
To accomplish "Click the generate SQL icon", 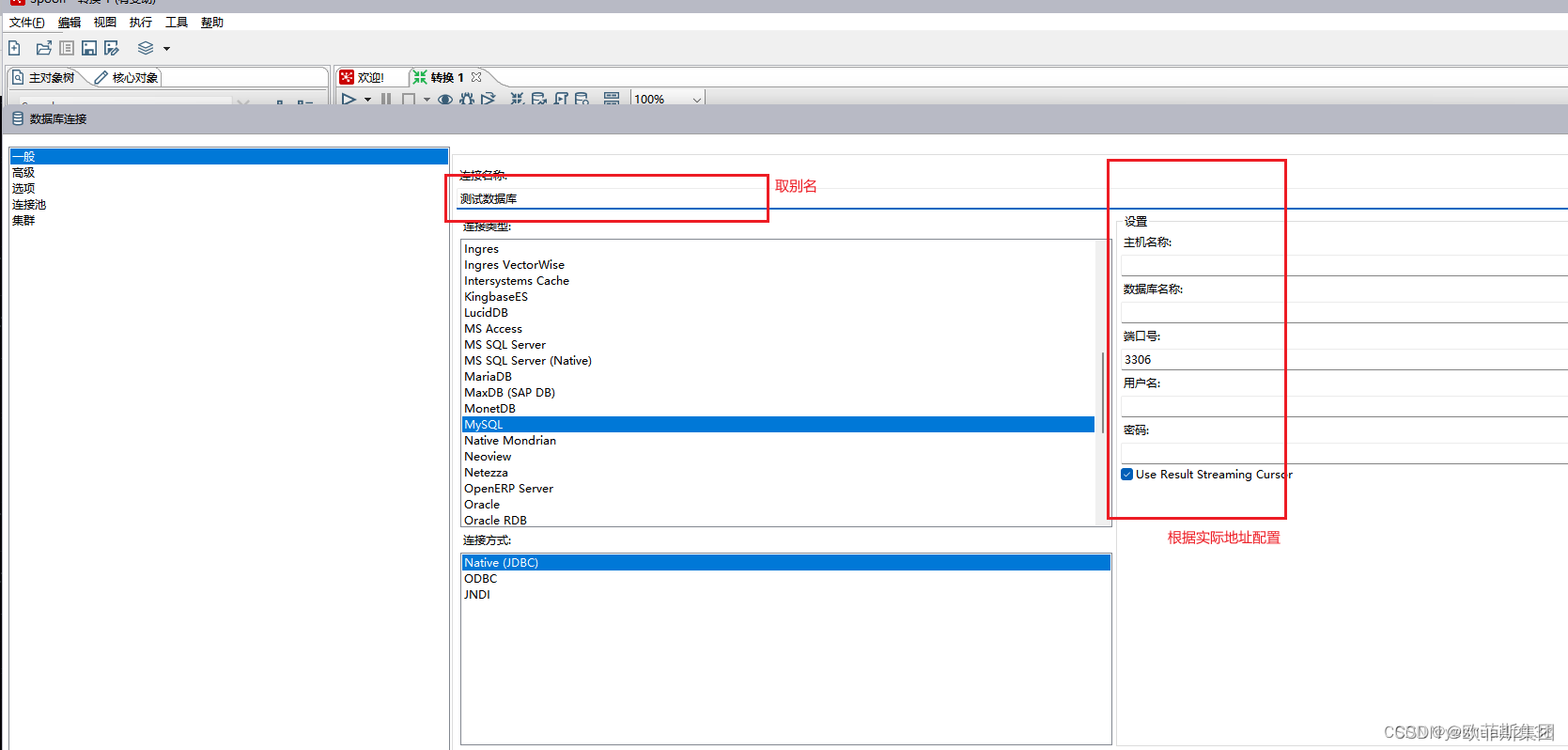I will [x=561, y=99].
